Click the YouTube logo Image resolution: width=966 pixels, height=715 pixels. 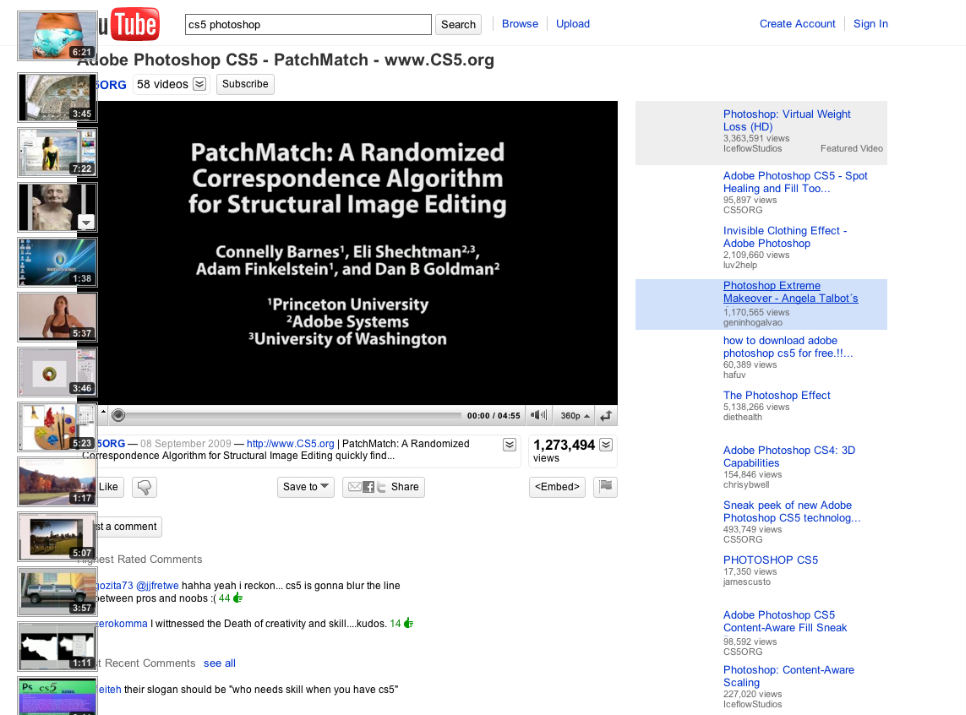click(x=129, y=24)
